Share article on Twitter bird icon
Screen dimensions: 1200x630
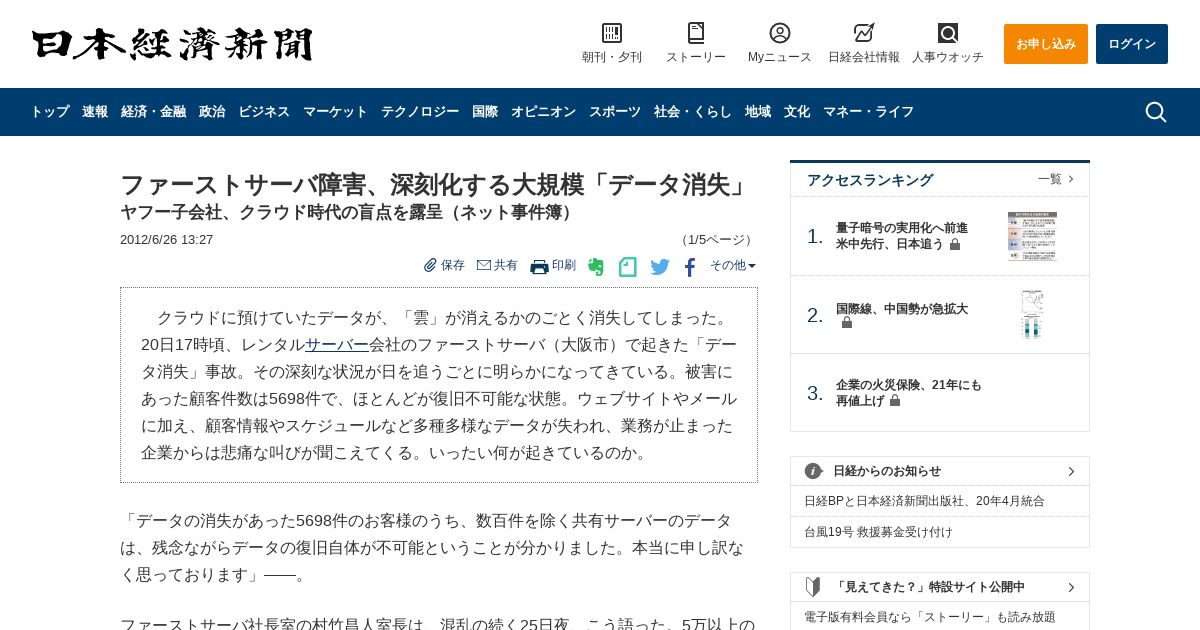[x=660, y=267]
